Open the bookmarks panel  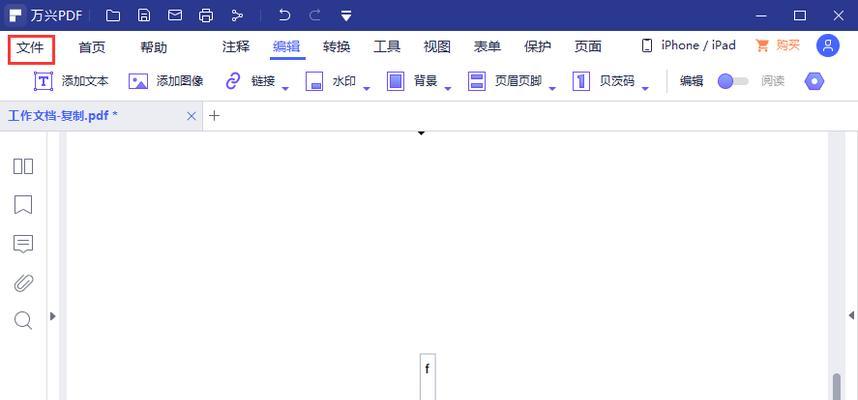point(23,205)
